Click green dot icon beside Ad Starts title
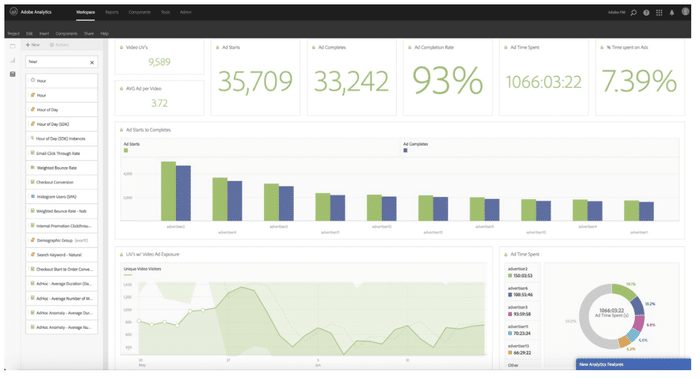The width and height of the screenshot is (700, 379). (x=217, y=47)
